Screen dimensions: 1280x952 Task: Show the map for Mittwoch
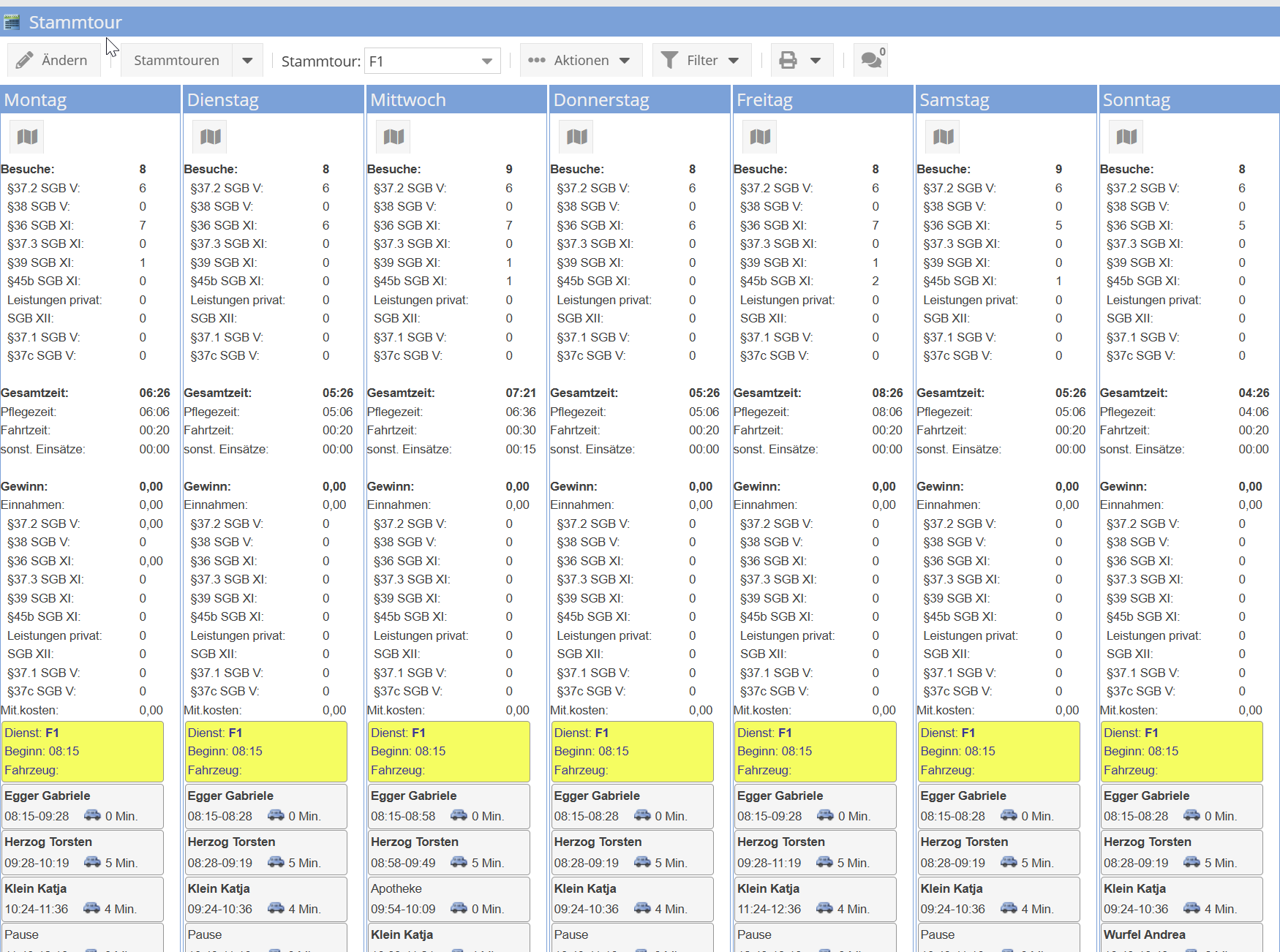click(394, 137)
